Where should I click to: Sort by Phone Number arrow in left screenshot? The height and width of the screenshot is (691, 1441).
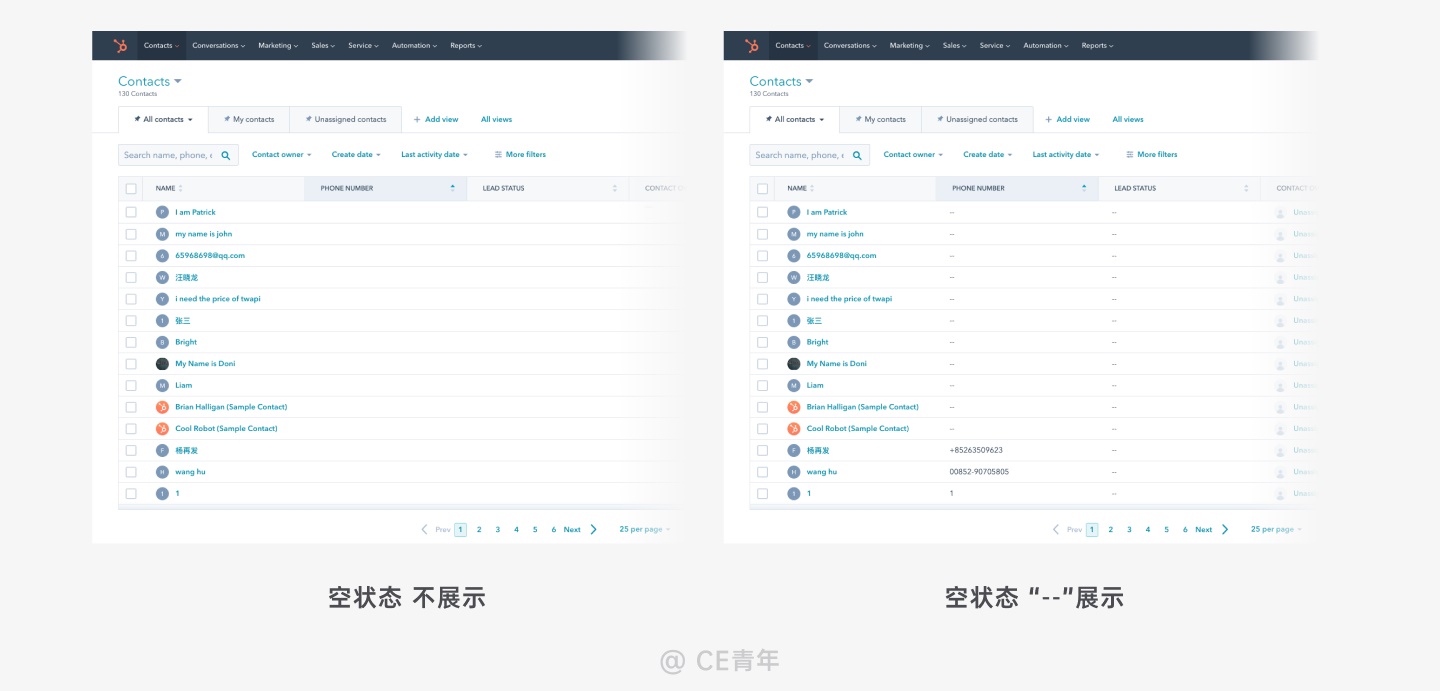452,187
